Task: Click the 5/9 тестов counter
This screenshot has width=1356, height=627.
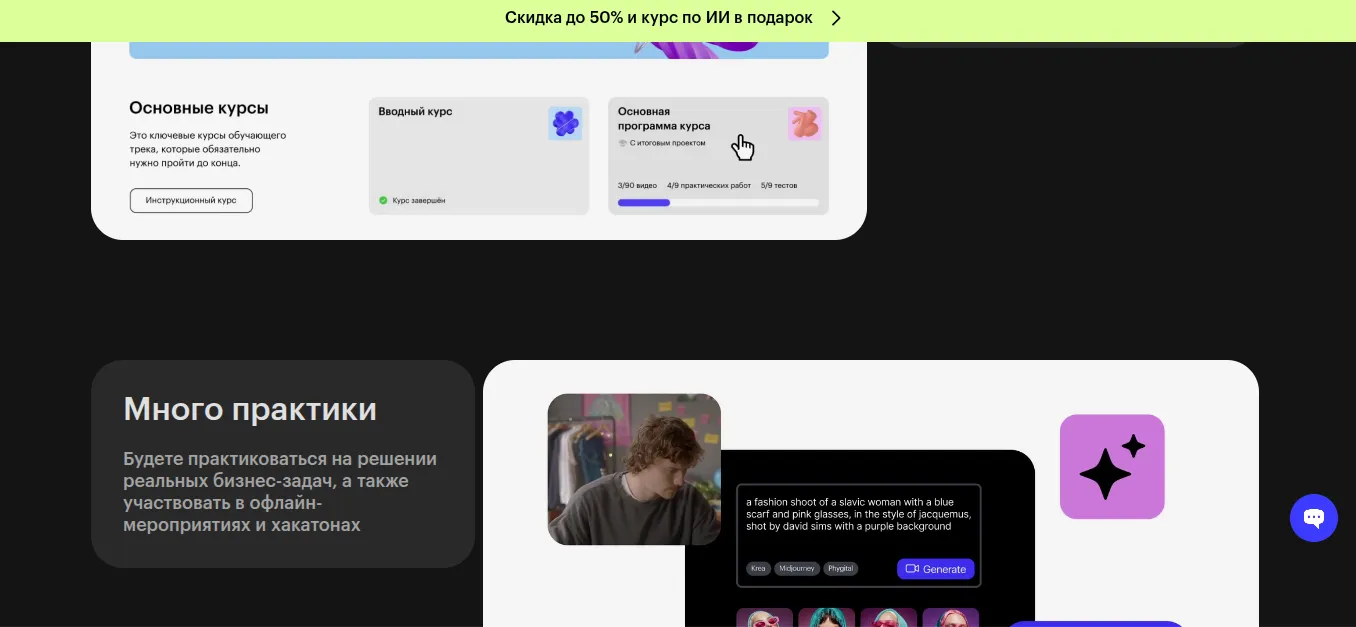Action: click(x=779, y=185)
